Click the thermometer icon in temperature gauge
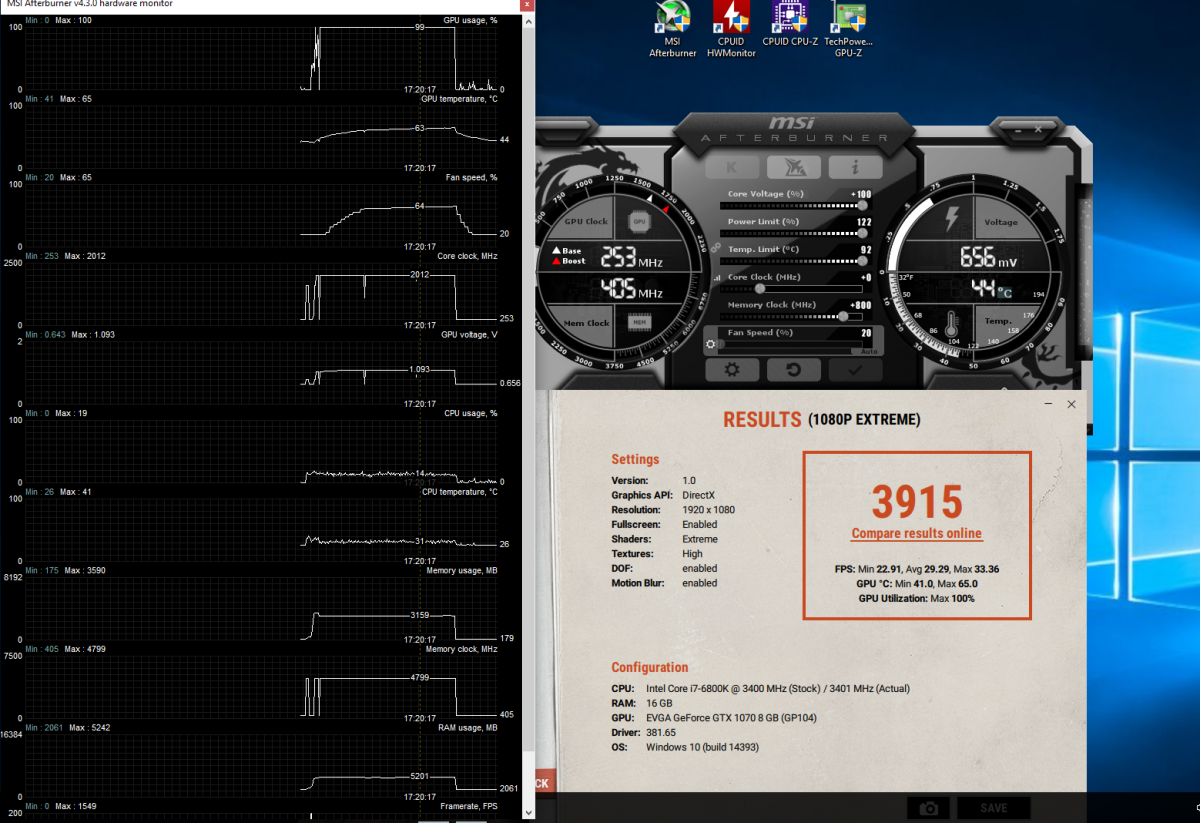This screenshot has height=823, width=1200. point(952,323)
